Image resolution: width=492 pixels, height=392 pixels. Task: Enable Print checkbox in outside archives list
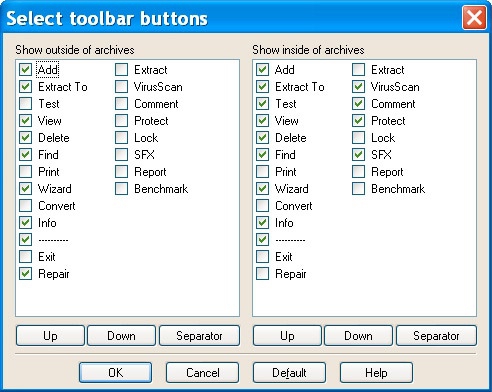[25, 172]
